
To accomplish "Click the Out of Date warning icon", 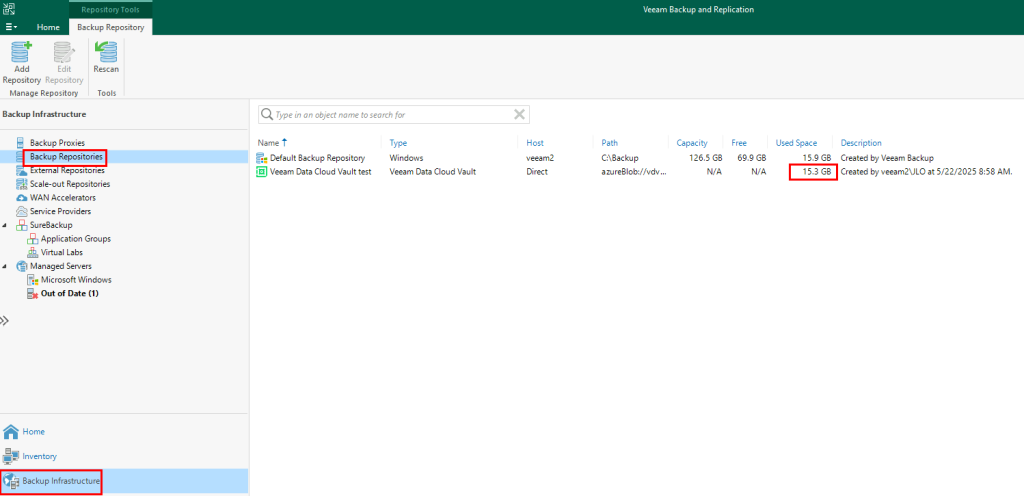I will click(33, 294).
